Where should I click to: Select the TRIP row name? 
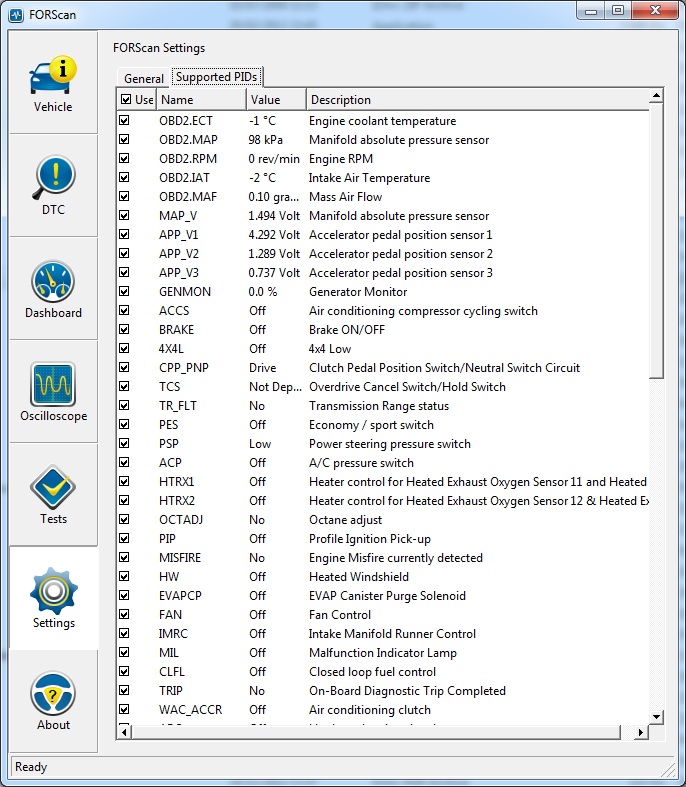[x=171, y=691]
